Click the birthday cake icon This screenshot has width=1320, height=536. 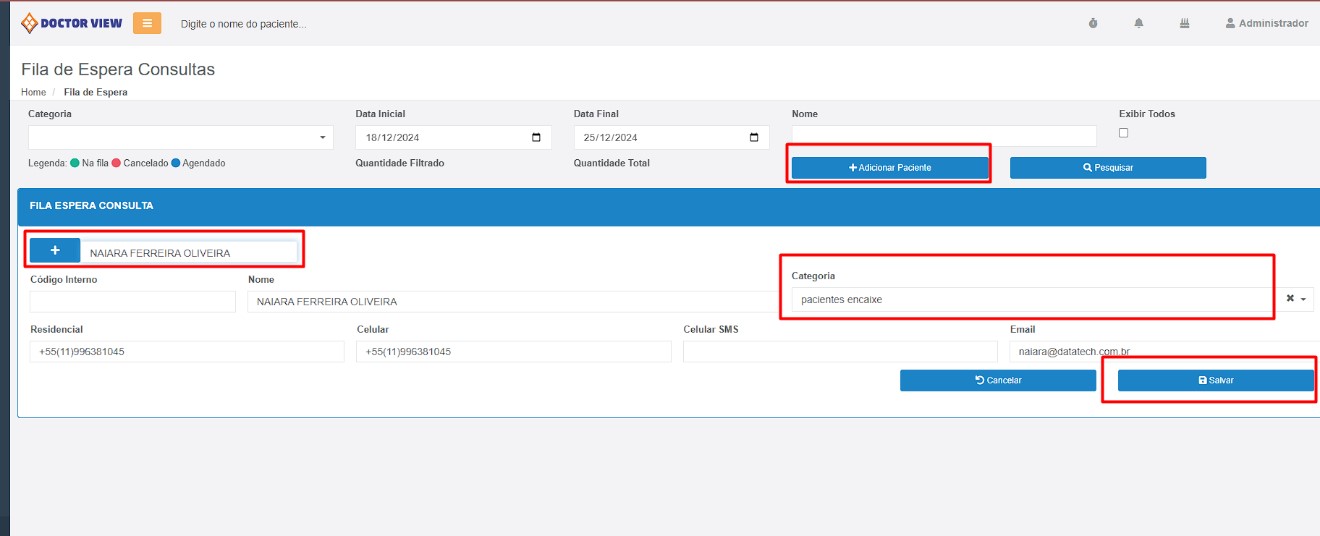tap(1185, 23)
